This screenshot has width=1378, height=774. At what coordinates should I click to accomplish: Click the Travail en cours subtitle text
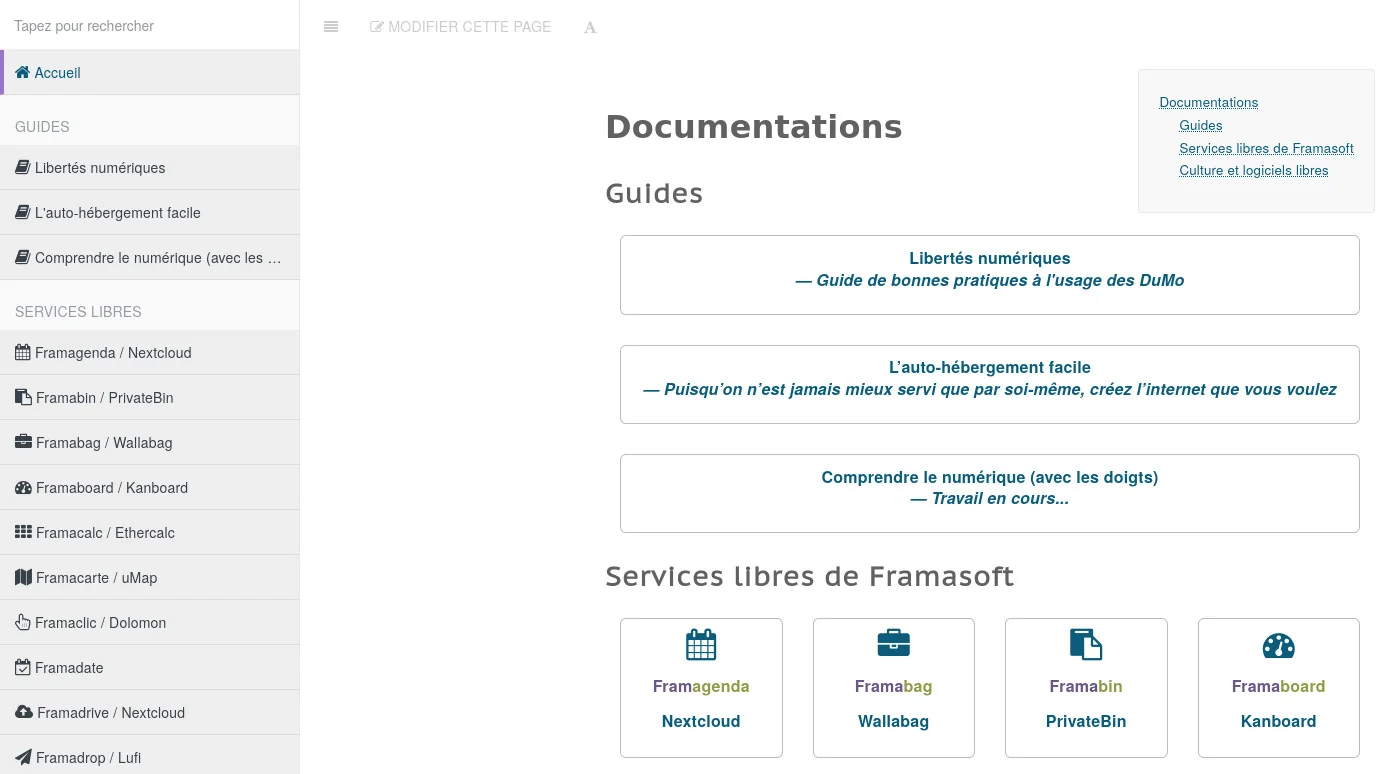990,499
